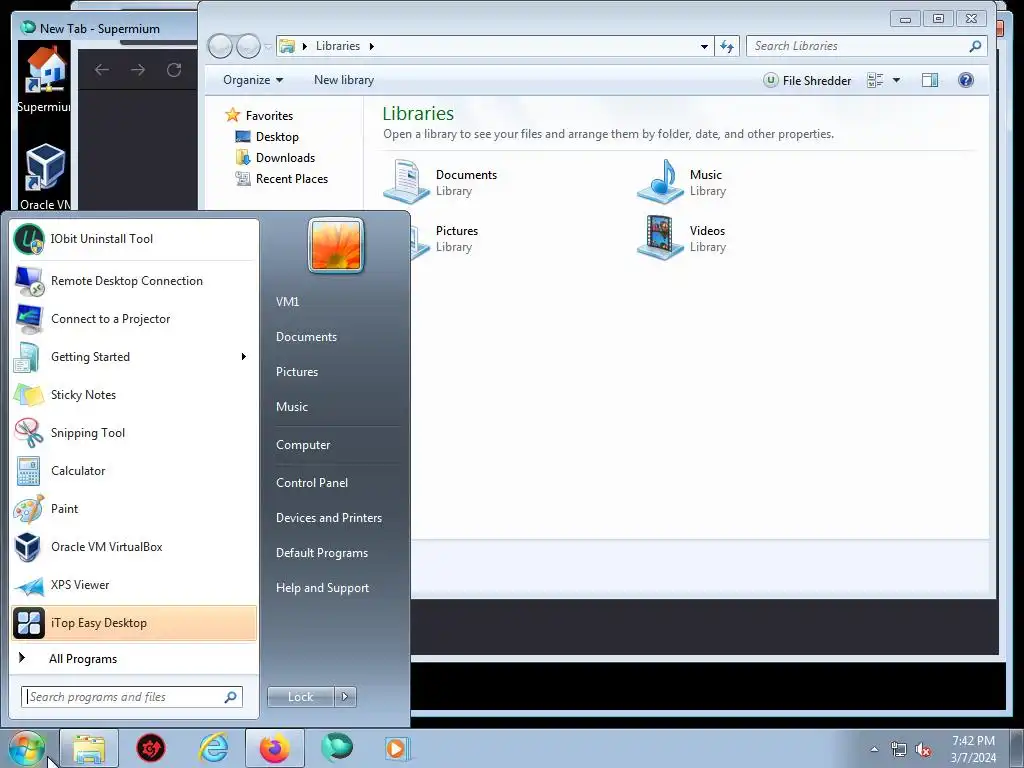Open Computer from Start menu

(x=303, y=445)
